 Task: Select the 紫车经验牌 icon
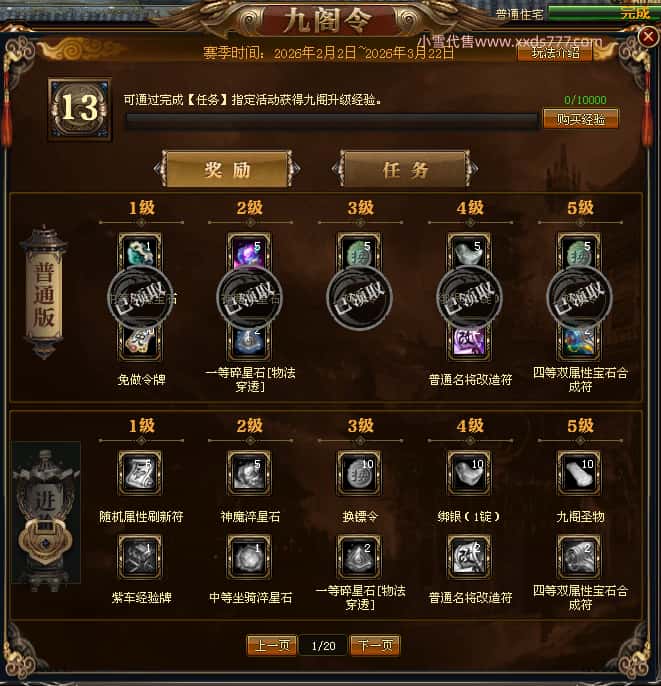point(140,557)
